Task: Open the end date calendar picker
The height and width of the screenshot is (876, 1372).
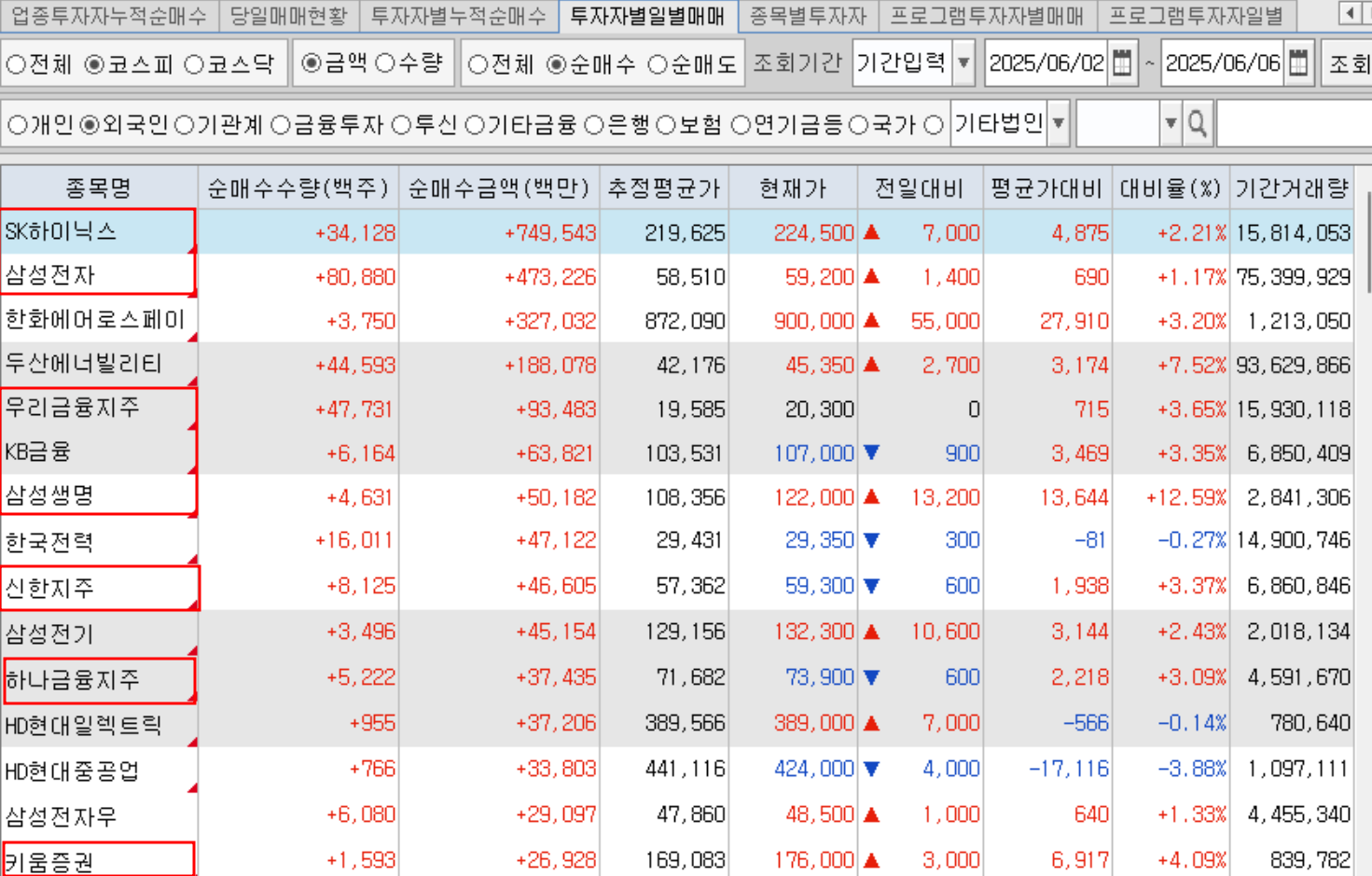Action: click(1298, 63)
